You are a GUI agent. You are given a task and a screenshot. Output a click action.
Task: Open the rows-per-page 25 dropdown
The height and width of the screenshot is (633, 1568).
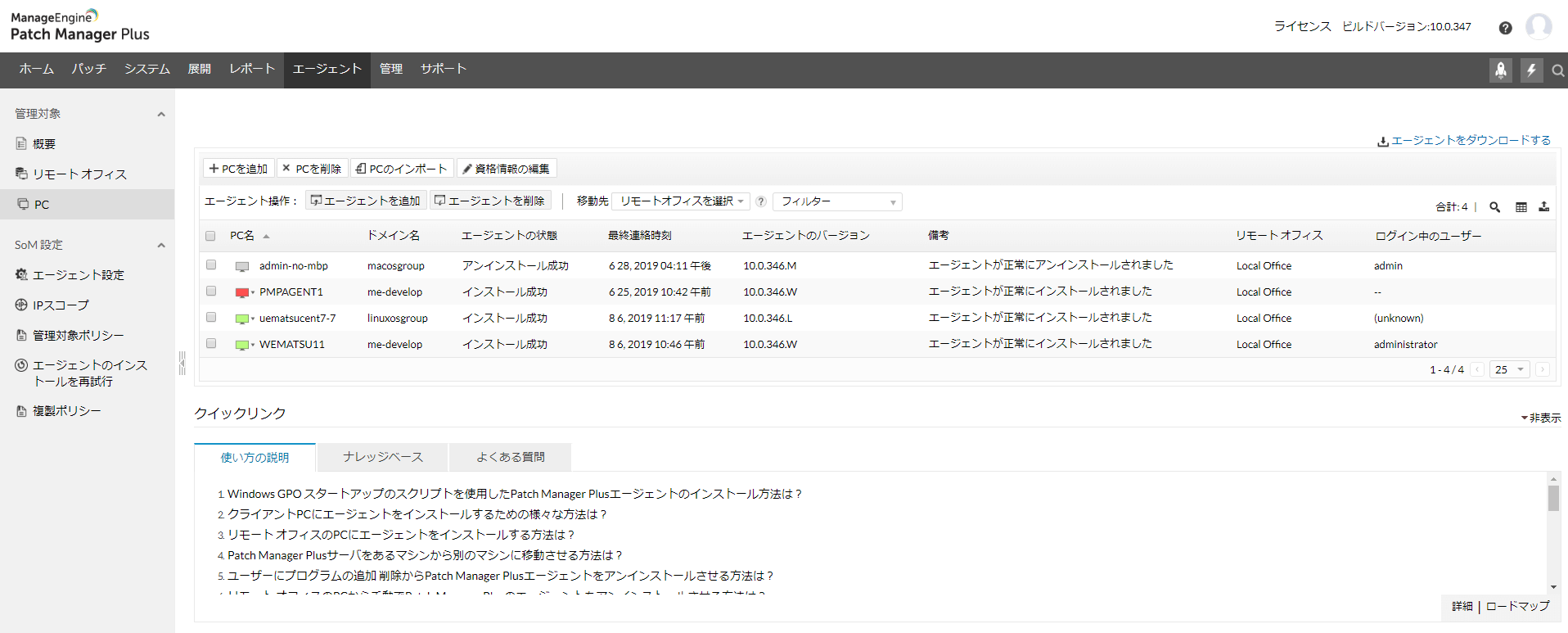tap(1509, 369)
